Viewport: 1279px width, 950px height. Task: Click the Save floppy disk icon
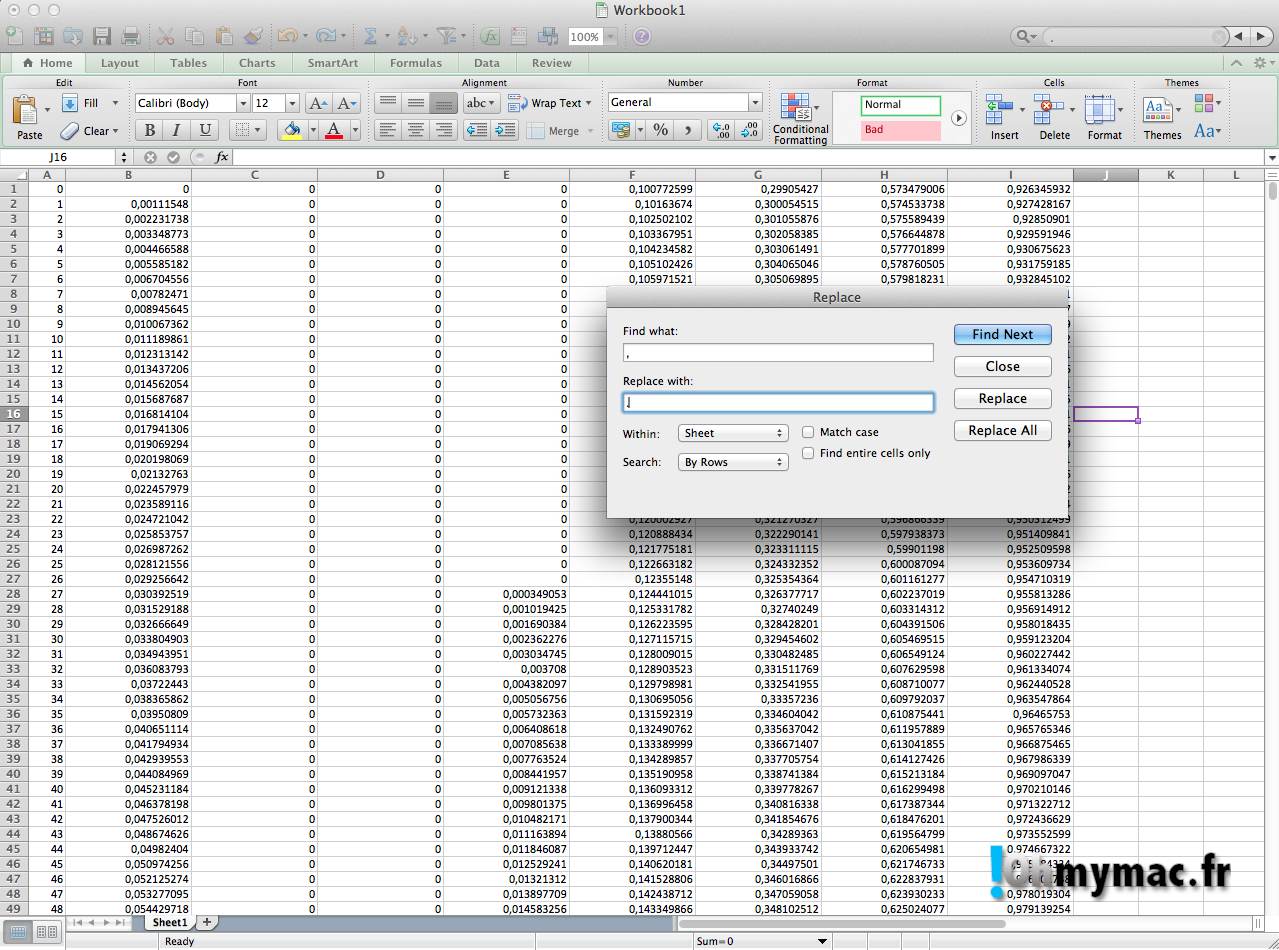tap(102, 36)
